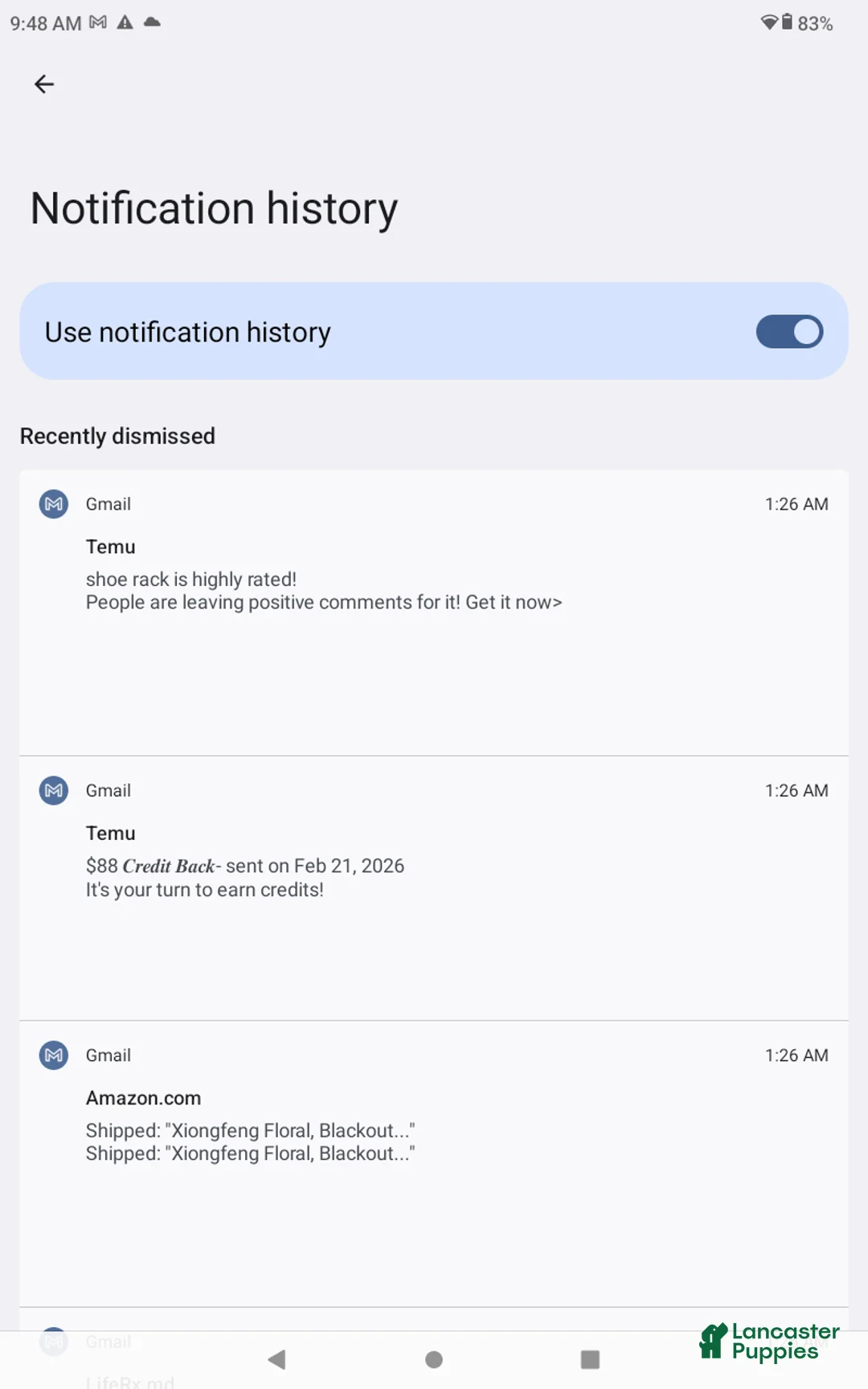Tap Gmail icon on Amazon.com notification

click(x=54, y=1055)
